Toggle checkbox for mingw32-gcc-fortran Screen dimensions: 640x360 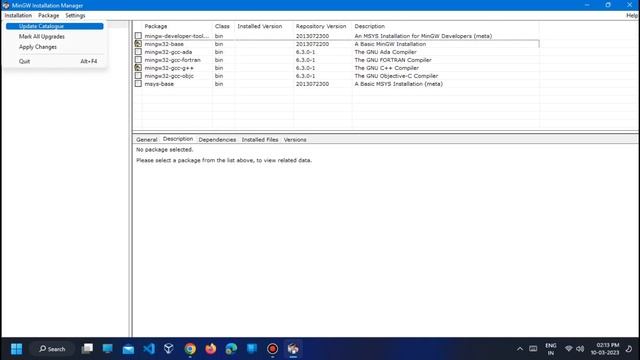[138, 60]
